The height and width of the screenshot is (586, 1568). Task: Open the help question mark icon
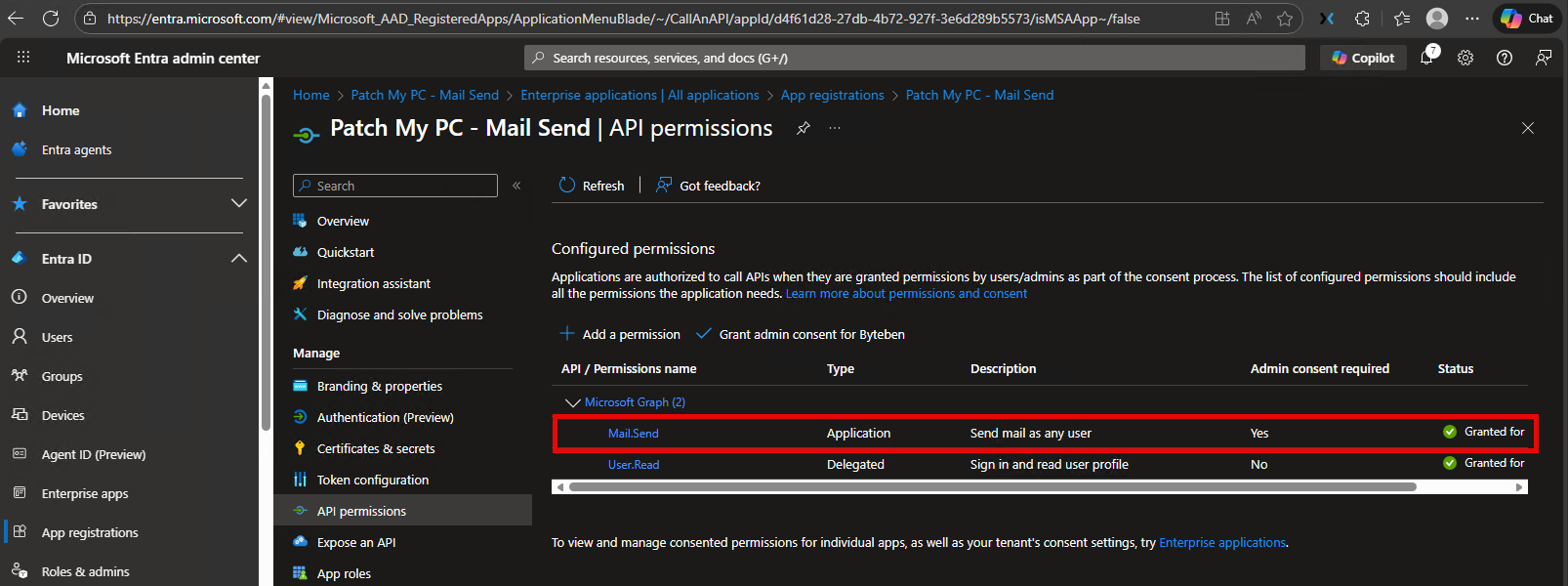point(1505,58)
